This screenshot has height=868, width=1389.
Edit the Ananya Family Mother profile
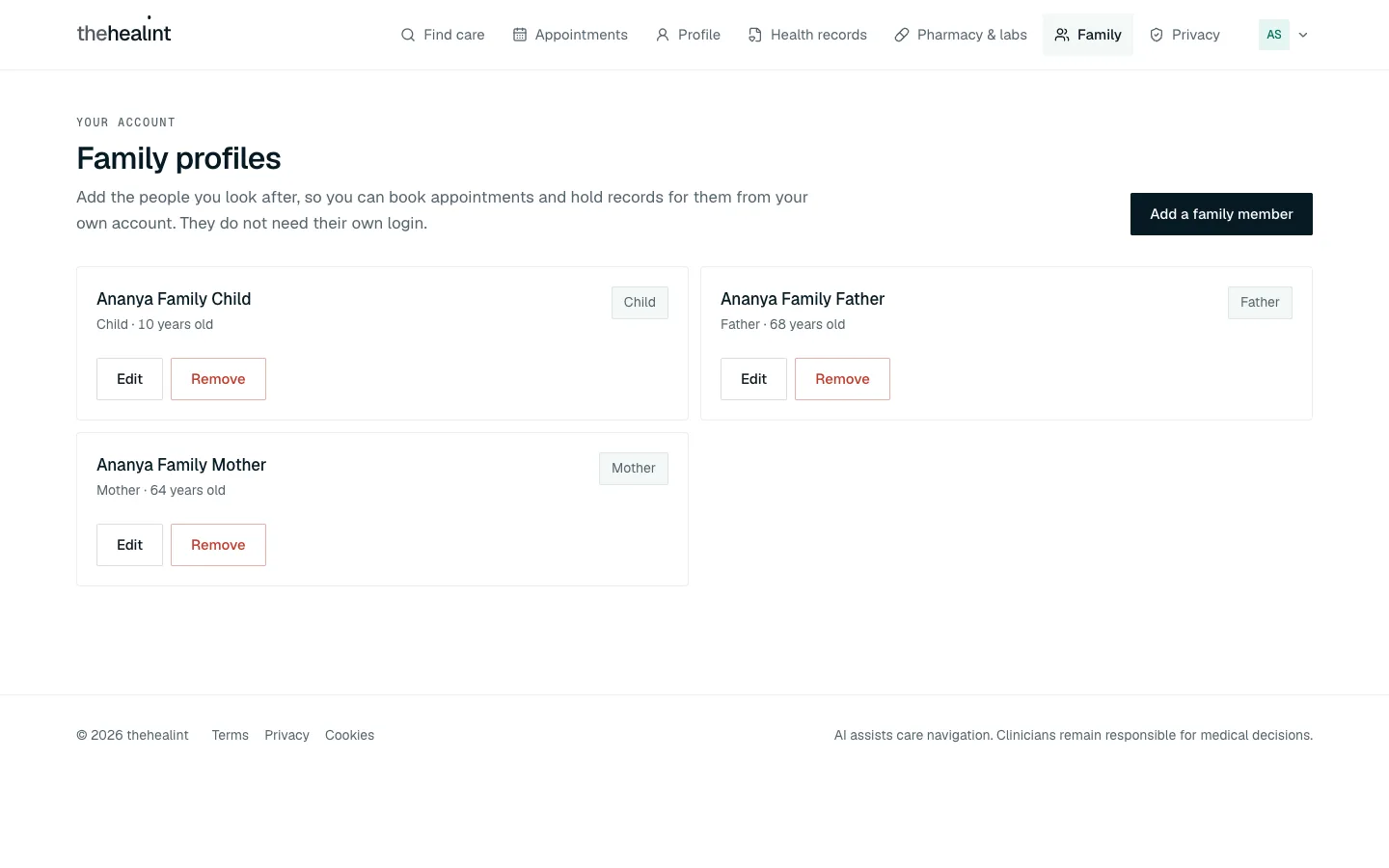point(129,545)
